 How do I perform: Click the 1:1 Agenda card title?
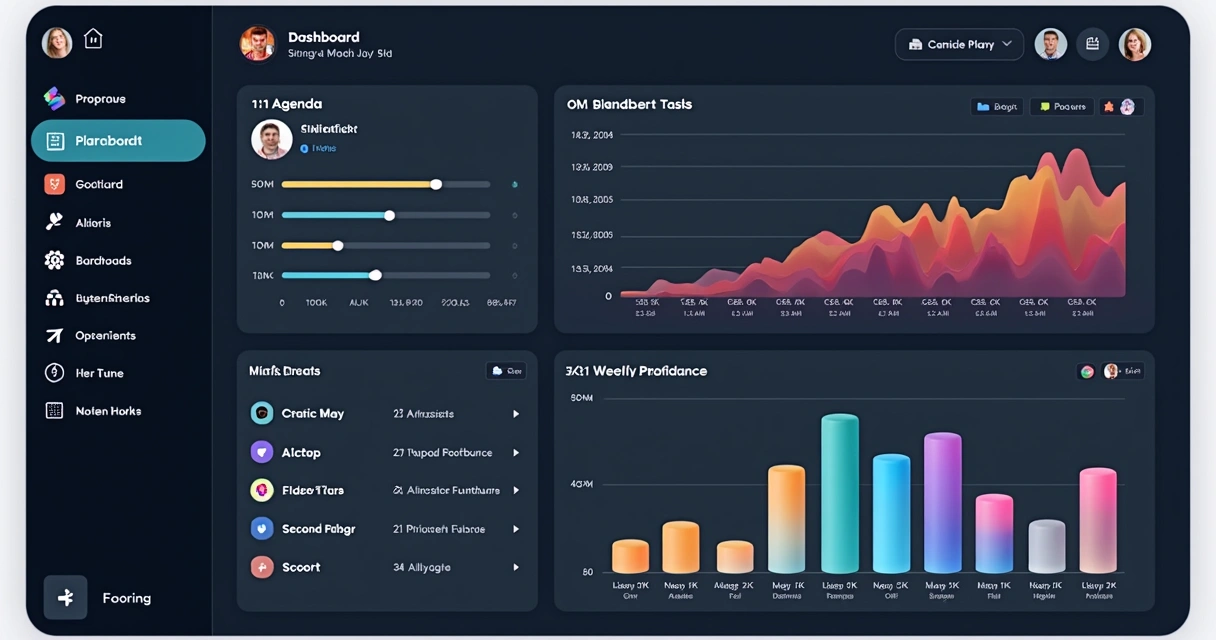287,104
